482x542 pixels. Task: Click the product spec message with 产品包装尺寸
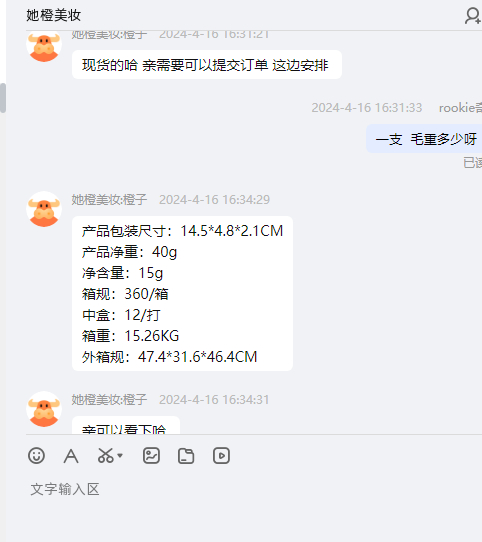(x=182, y=293)
